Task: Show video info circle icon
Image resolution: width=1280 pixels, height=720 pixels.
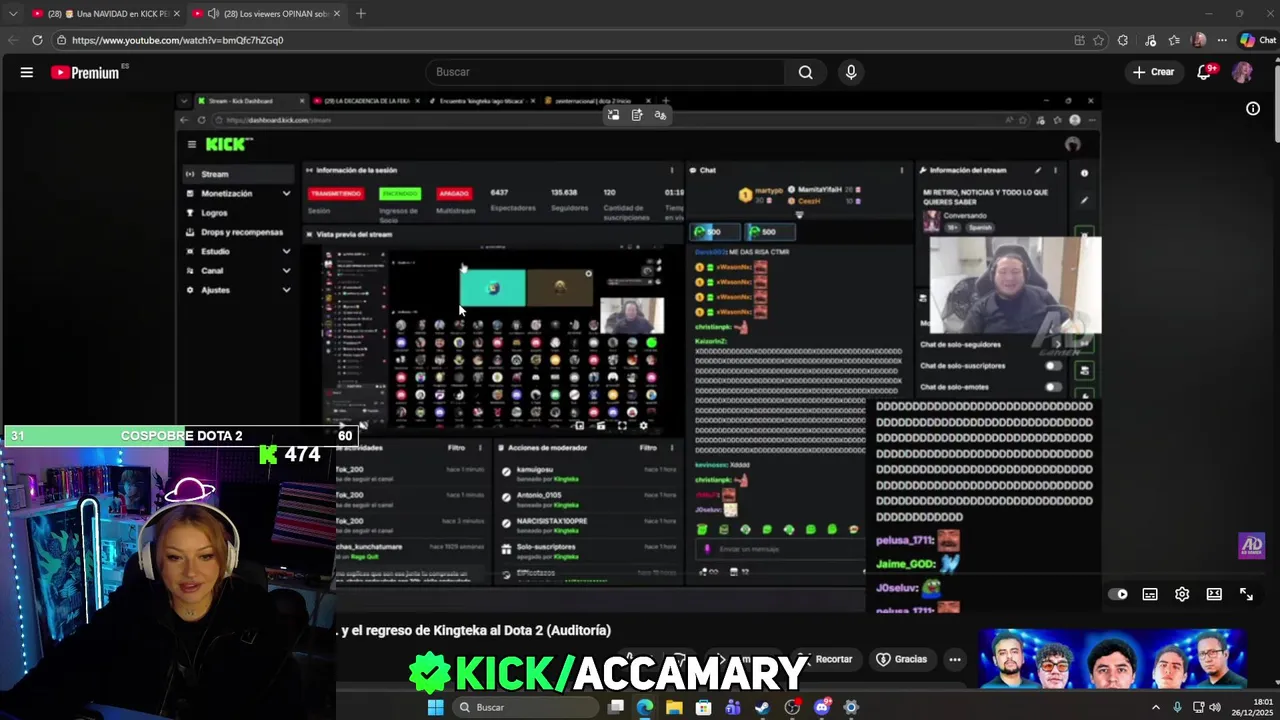Action: click(1253, 109)
